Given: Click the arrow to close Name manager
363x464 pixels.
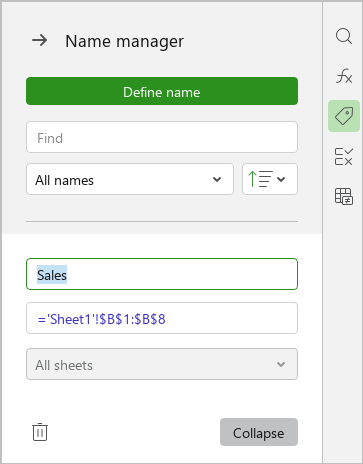Looking at the screenshot, I should (40, 41).
